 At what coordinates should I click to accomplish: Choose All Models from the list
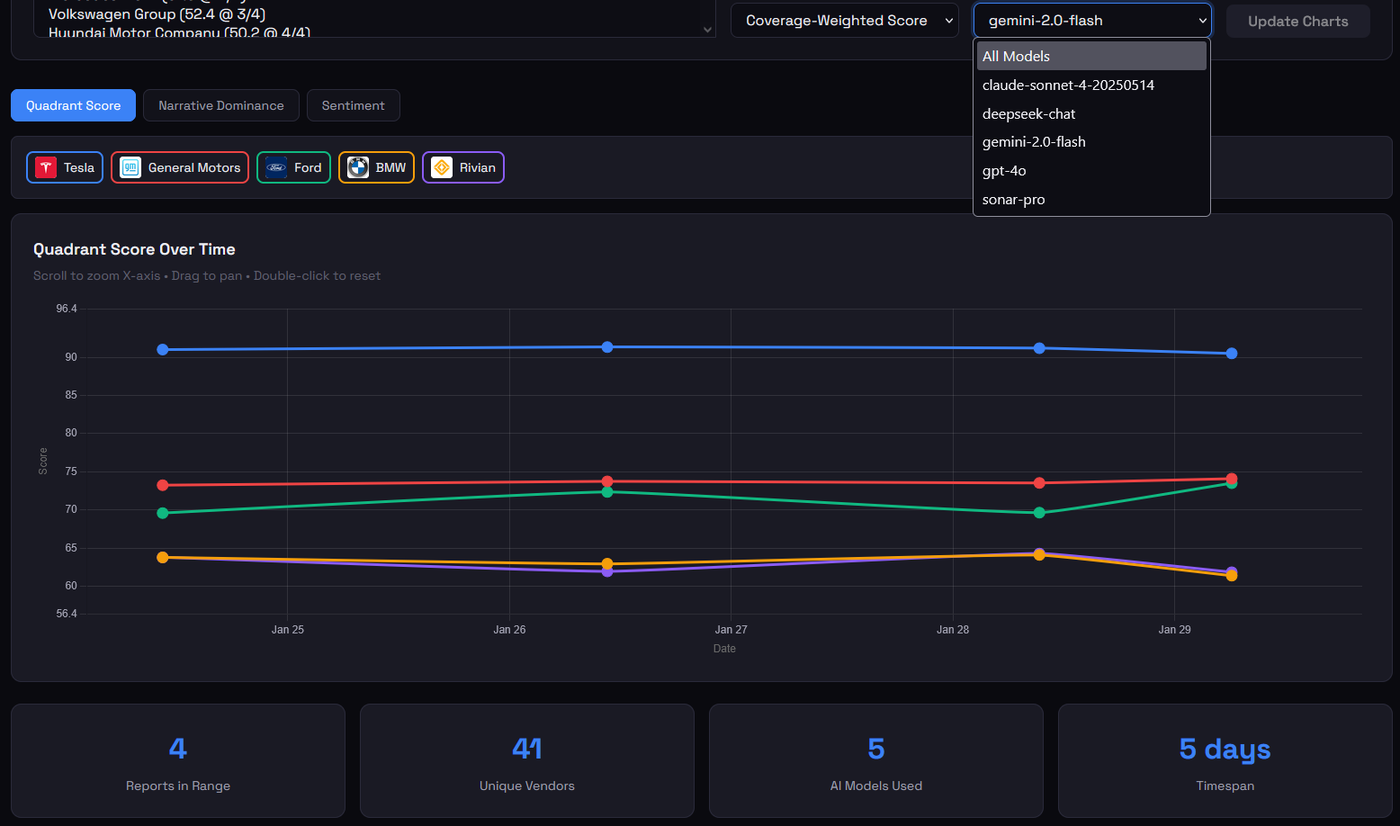(x=1091, y=56)
